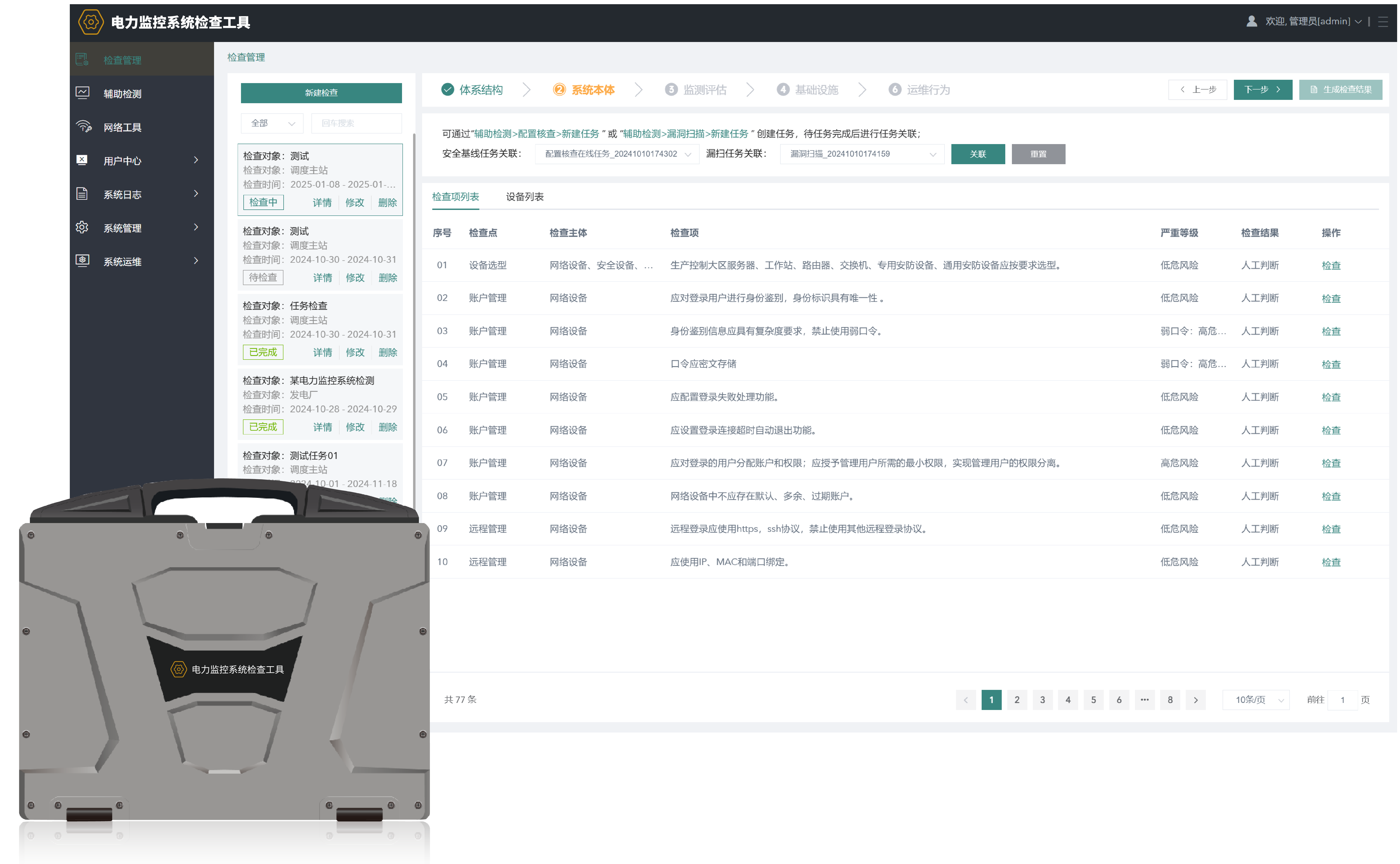This screenshot has height=864, width=1400.
Task: Click the 重置 button
Action: click(x=1038, y=154)
